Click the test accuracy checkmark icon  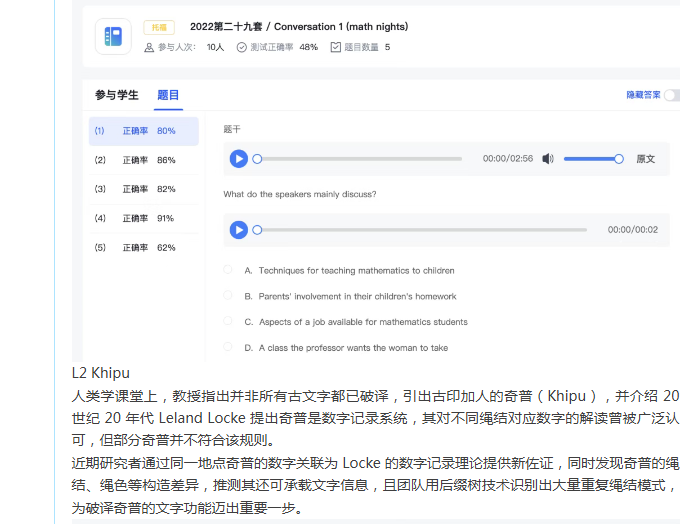(241, 47)
